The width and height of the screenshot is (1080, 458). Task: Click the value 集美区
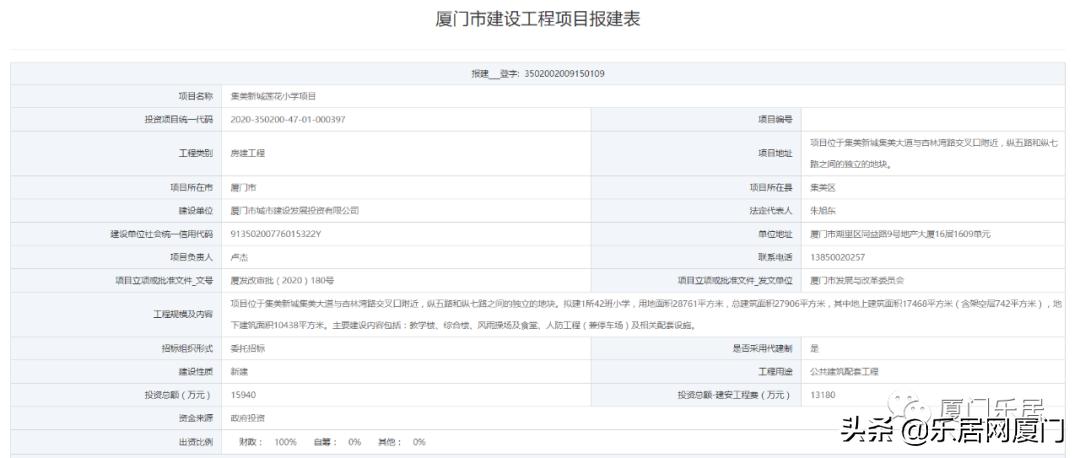point(823,187)
